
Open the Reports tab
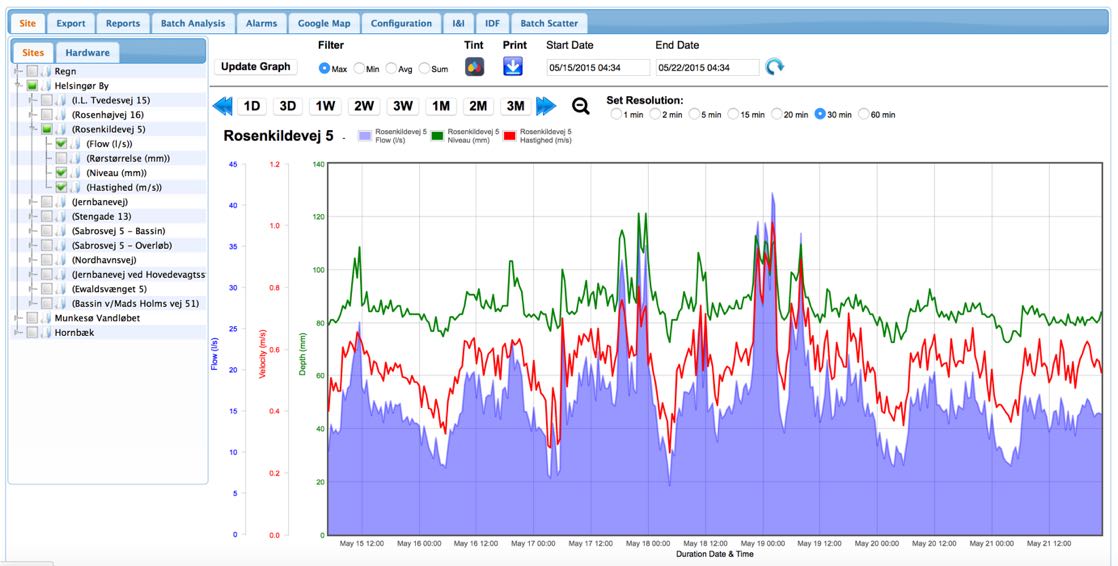pos(123,24)
